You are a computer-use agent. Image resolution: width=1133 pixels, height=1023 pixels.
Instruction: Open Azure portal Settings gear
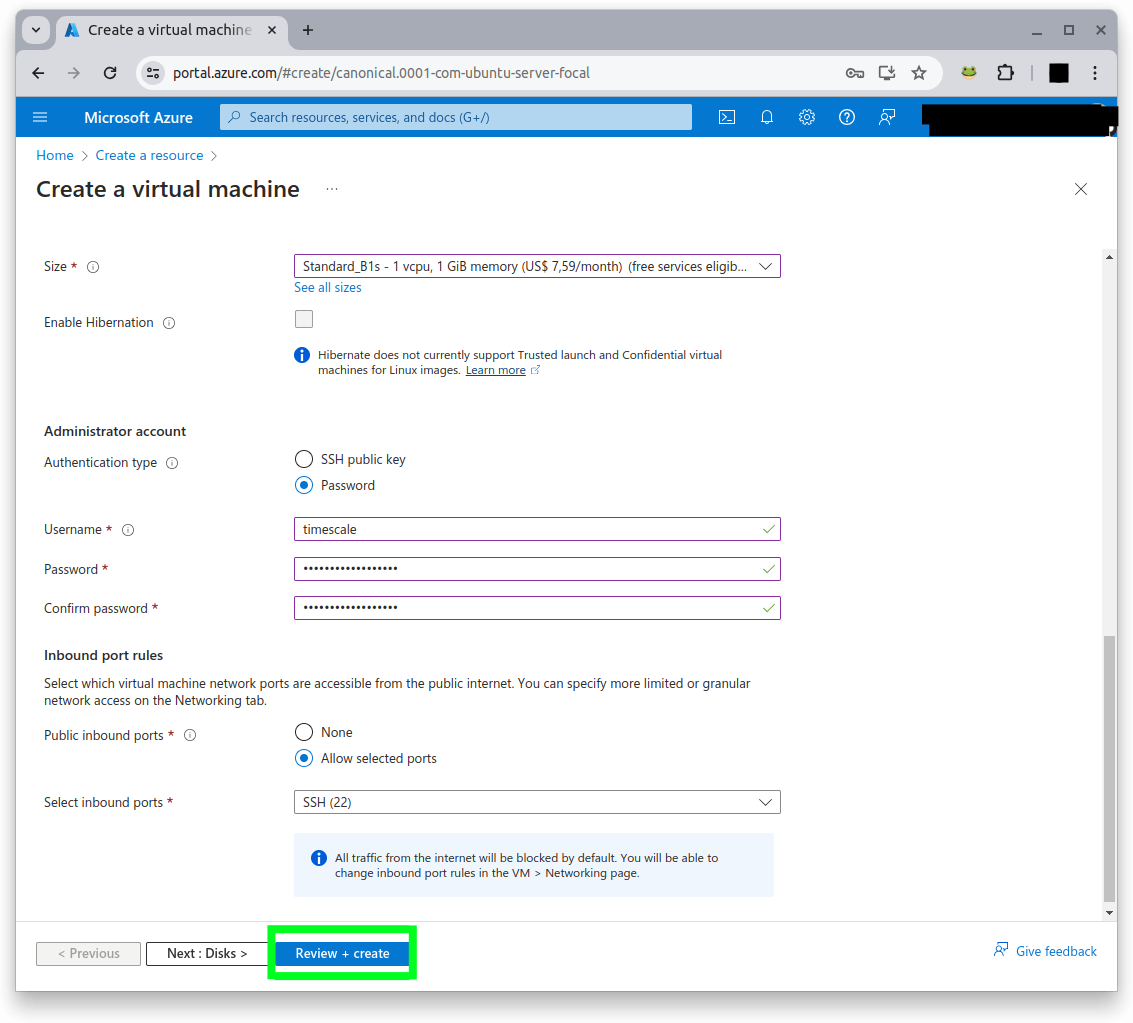click(807, 117)
